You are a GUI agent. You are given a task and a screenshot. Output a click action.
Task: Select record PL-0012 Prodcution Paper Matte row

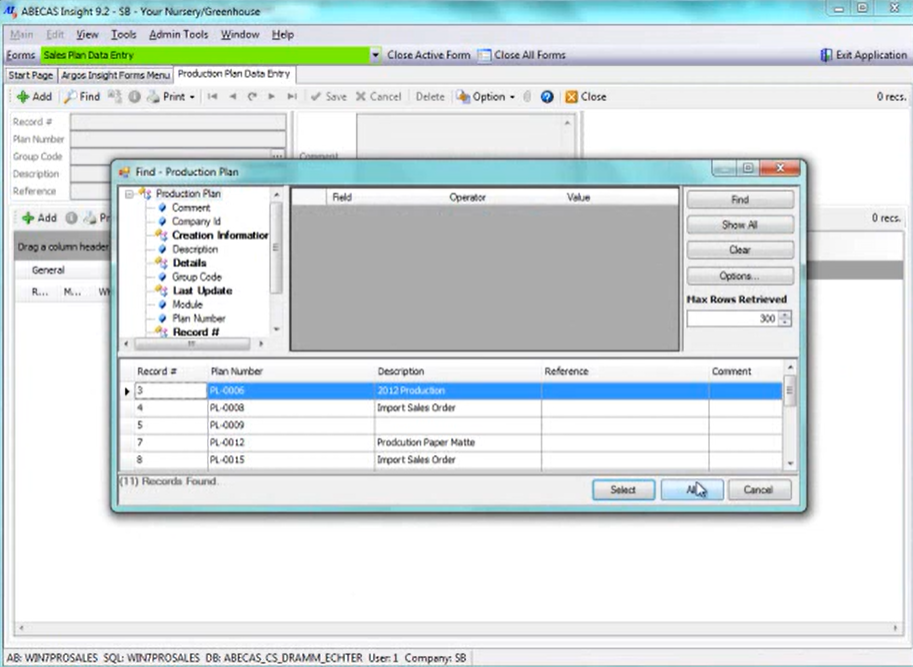click(x=300, y=442)
